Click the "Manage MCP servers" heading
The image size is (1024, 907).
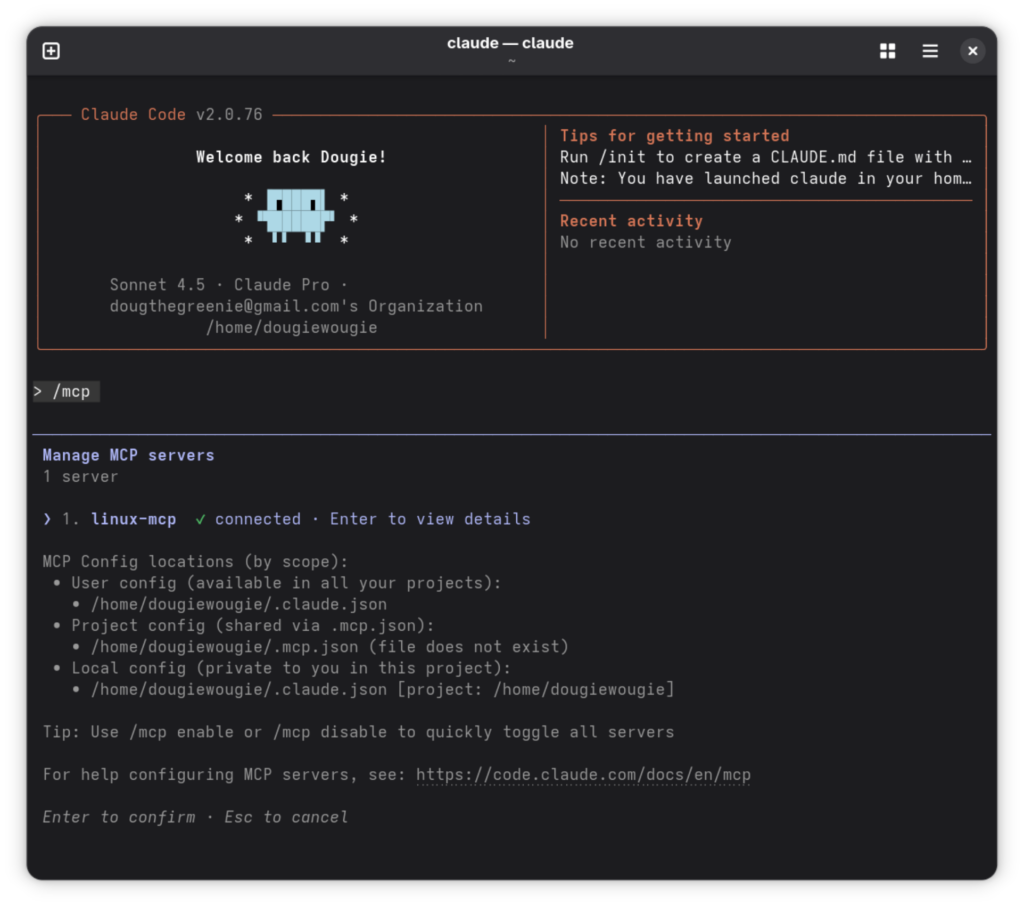coord(128,455)
